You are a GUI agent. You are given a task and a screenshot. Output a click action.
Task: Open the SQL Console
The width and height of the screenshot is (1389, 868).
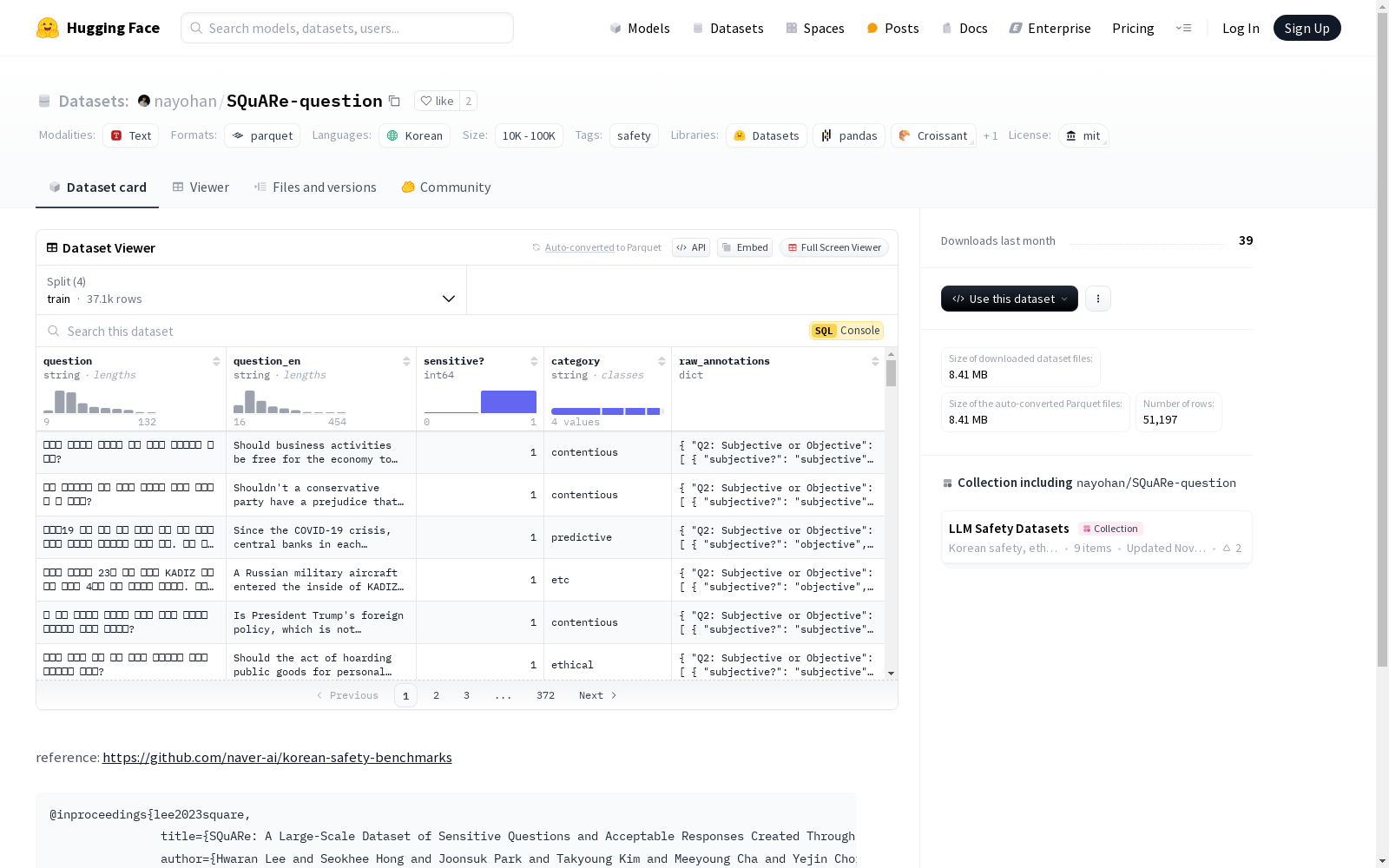click(846, 331)
